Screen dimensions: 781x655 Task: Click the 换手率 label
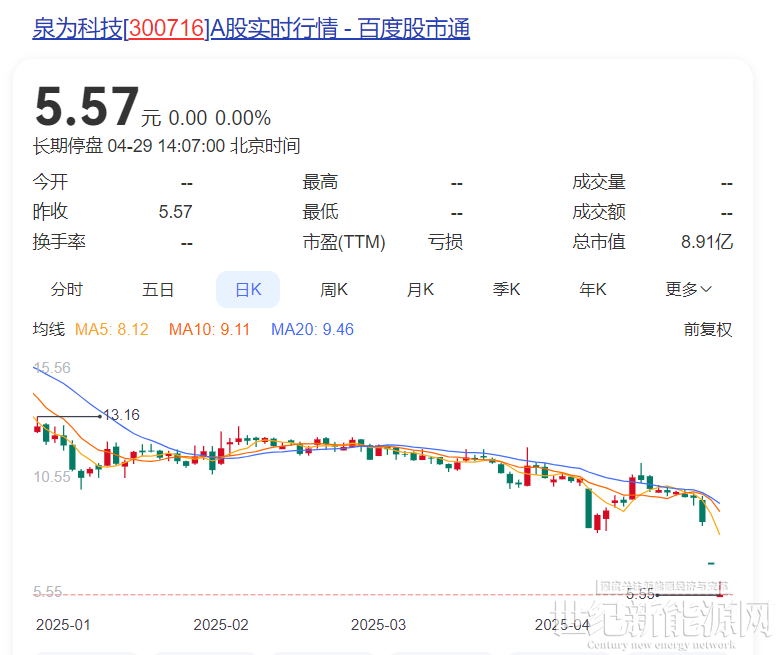coord(59,242)
